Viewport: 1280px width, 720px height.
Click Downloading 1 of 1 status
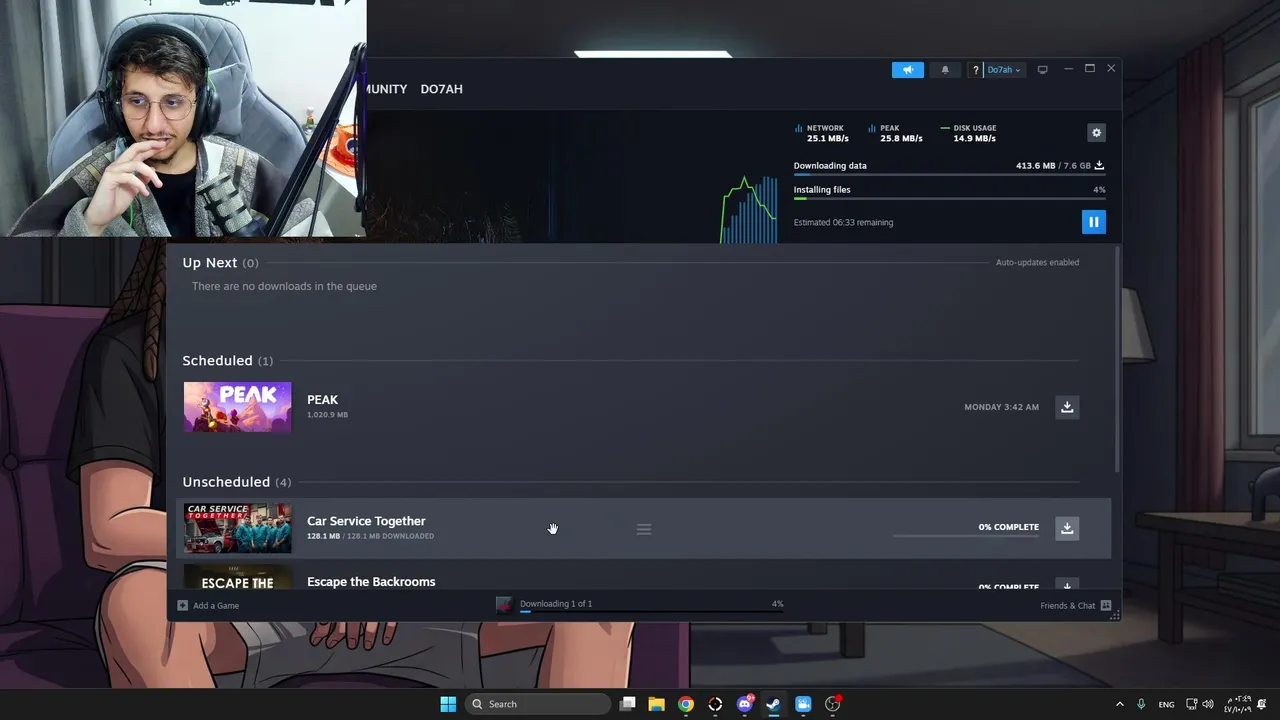(x=556, y=604)
